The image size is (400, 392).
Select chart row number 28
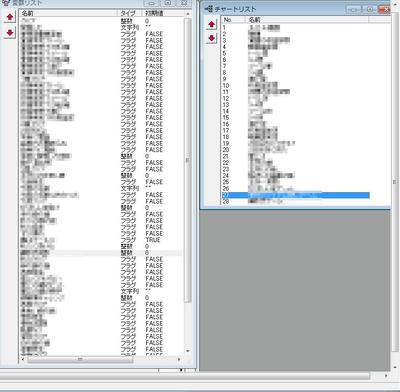tap(295, 201)
